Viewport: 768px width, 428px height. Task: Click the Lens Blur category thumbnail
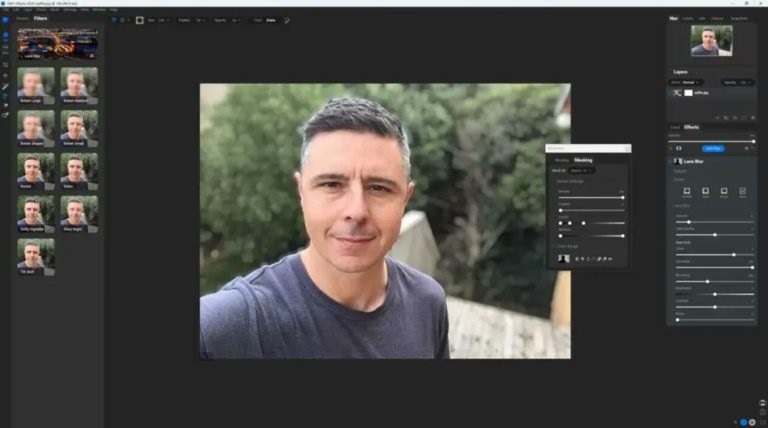coord(57,44)
